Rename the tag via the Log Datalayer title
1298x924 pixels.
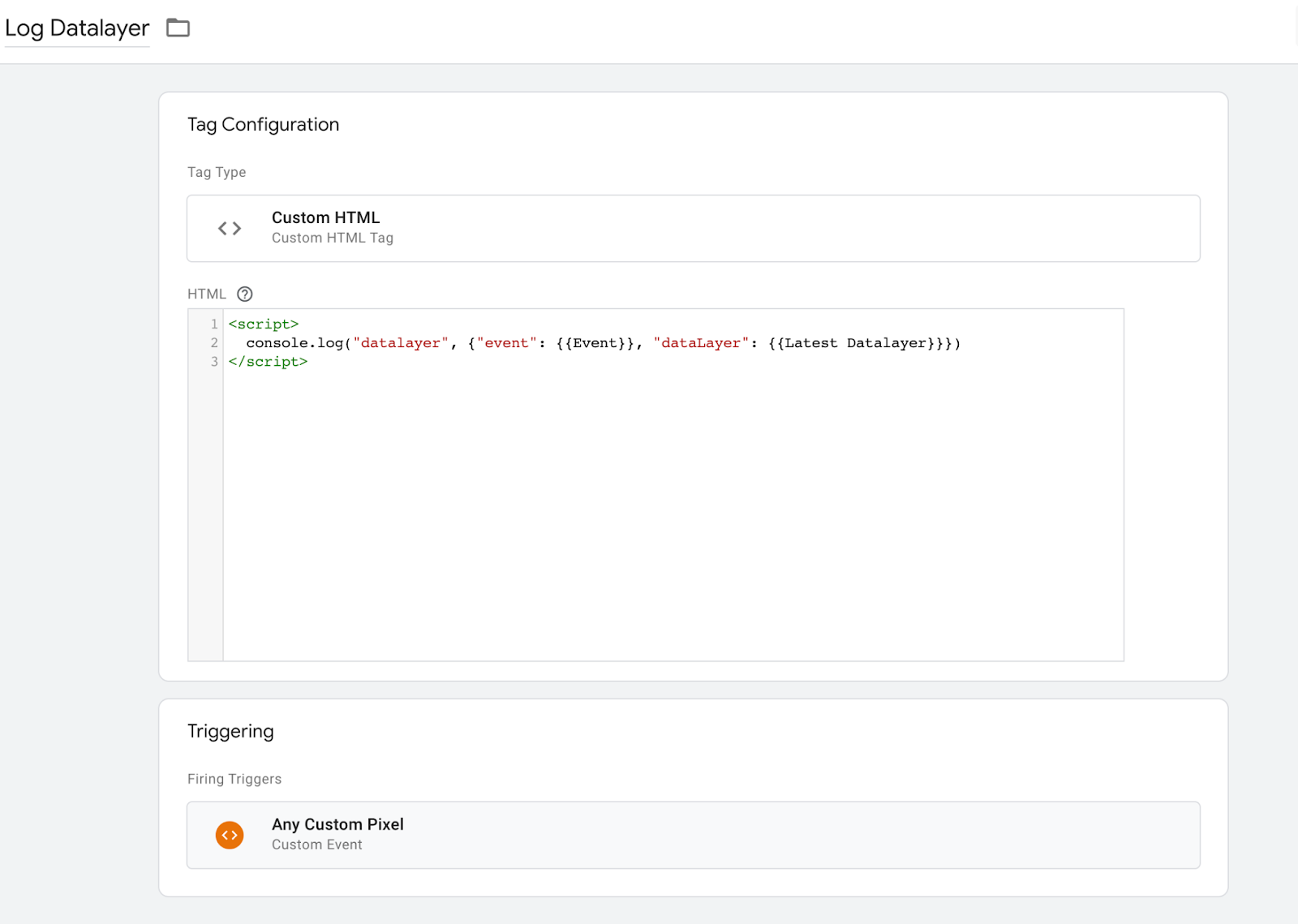pyautogui.click(x=77, y=28)
